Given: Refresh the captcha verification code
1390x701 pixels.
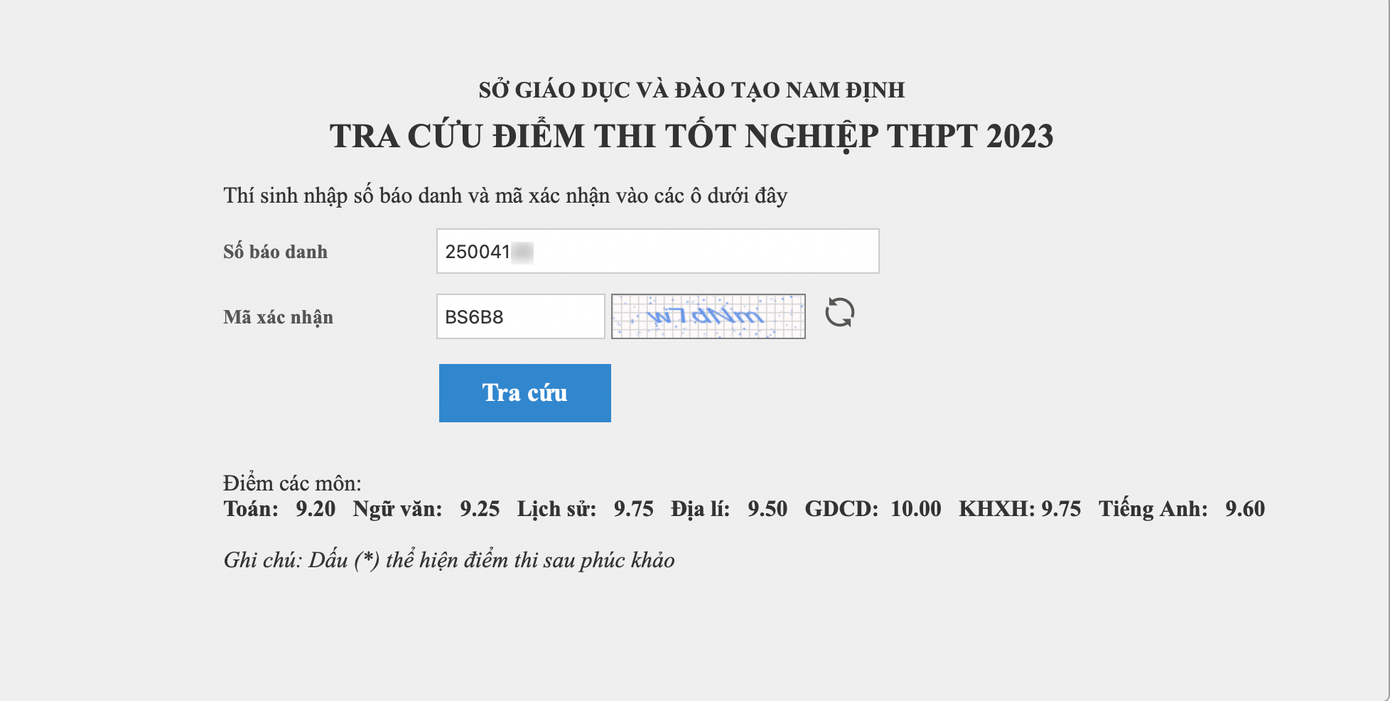Looking at the screenshot, I should pyautogui.click(x=839, y=314).
